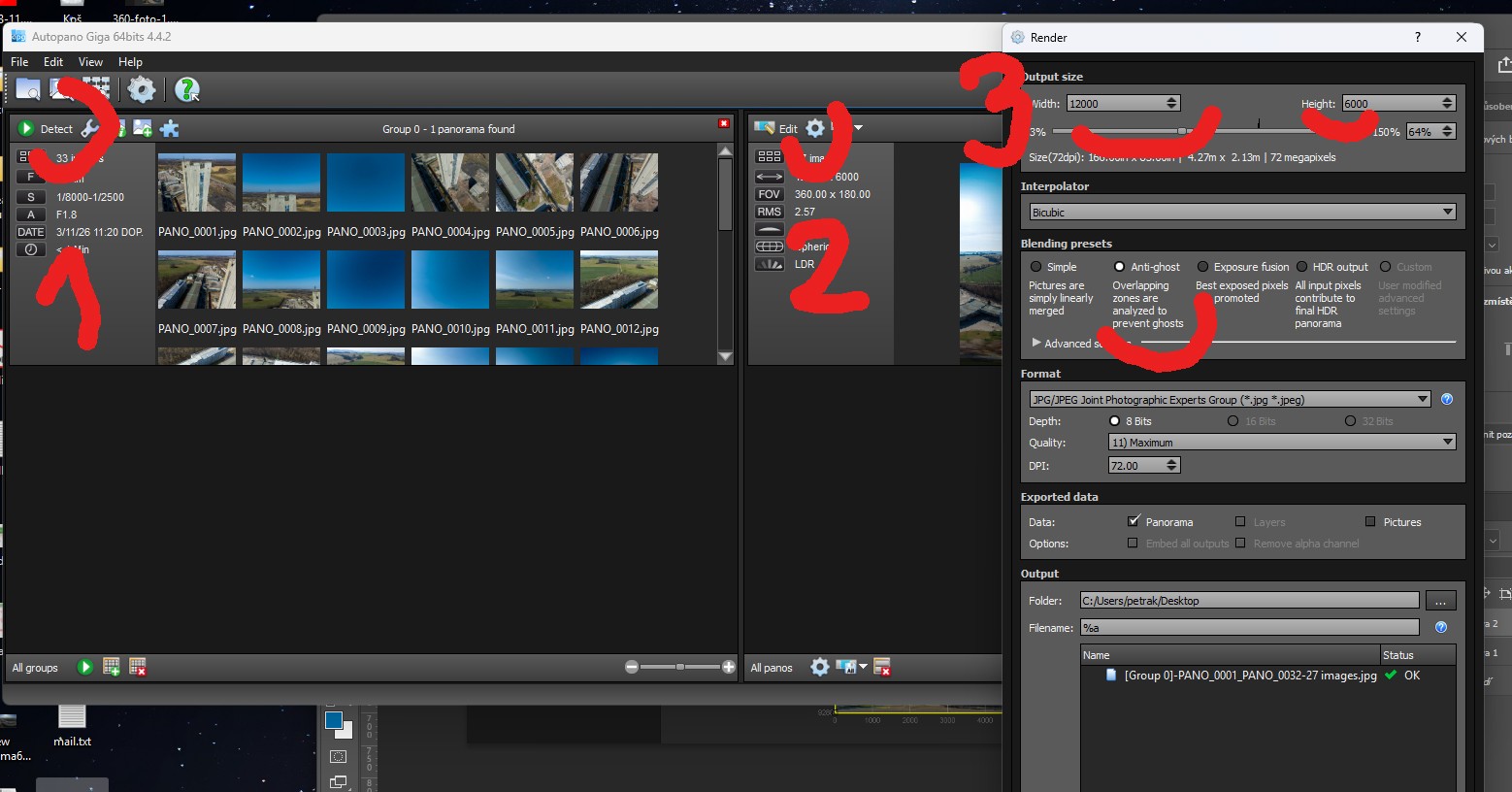
Task: Click the remove groups icon beside All groups
Action: (x=138, y=667)
